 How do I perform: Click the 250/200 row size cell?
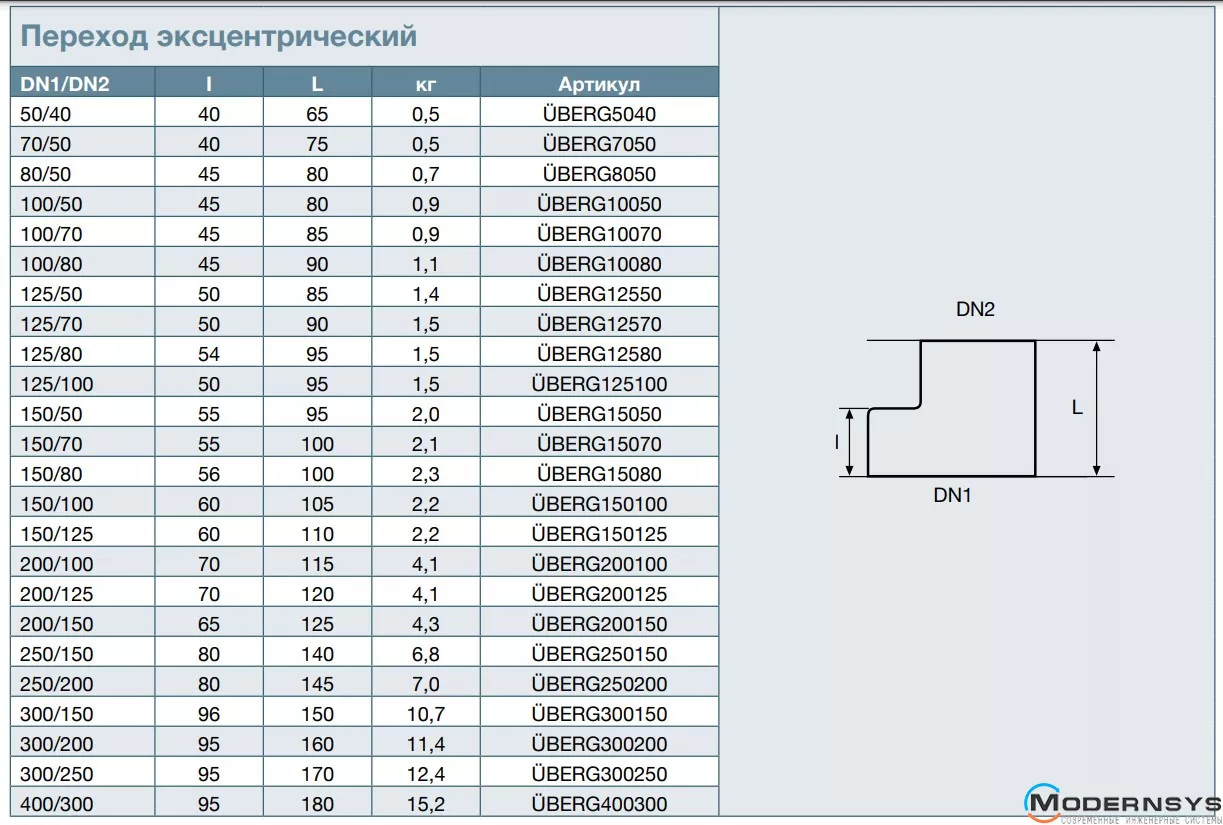(x=57, y=684)
